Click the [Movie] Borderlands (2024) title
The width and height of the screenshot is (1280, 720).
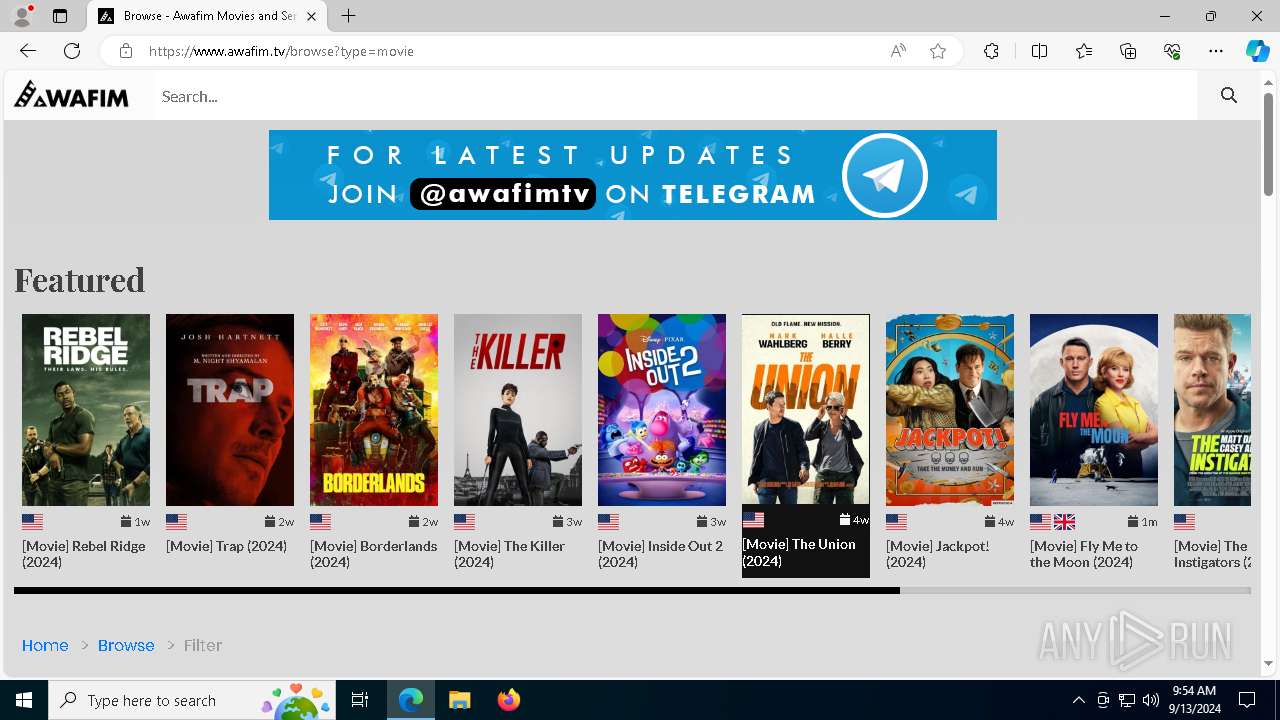(x=373, y=554)
